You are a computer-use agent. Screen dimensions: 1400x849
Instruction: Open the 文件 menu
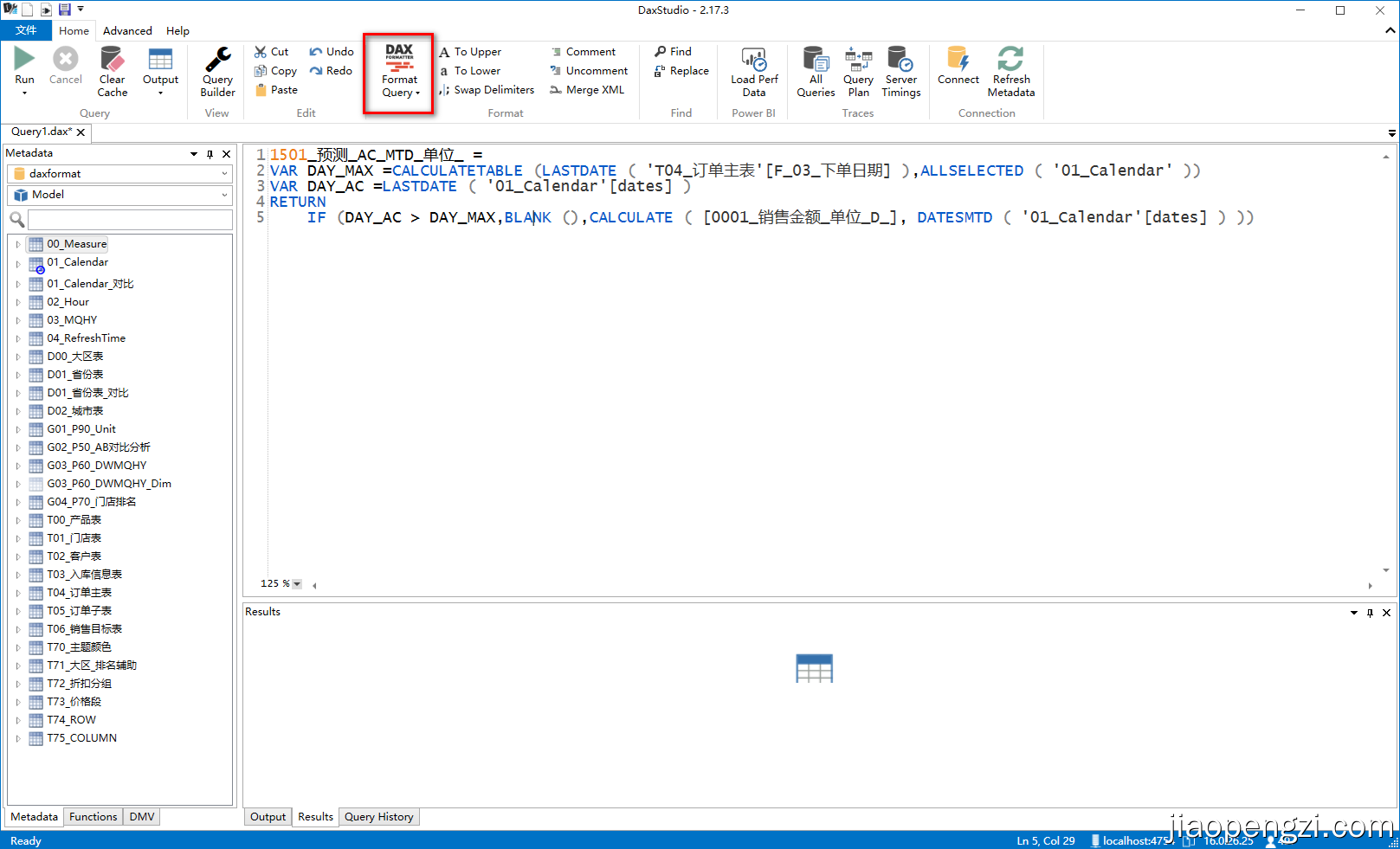click(26, 30)
